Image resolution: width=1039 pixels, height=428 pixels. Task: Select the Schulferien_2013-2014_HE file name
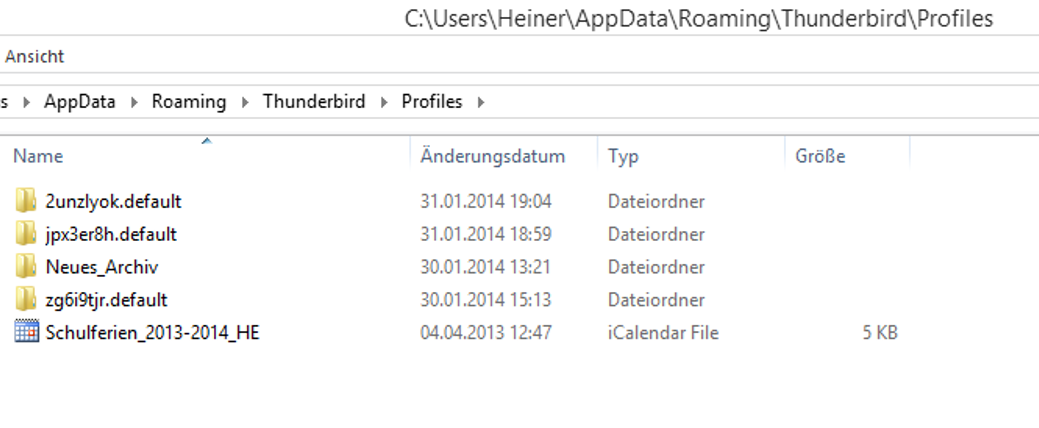(152, 333)
